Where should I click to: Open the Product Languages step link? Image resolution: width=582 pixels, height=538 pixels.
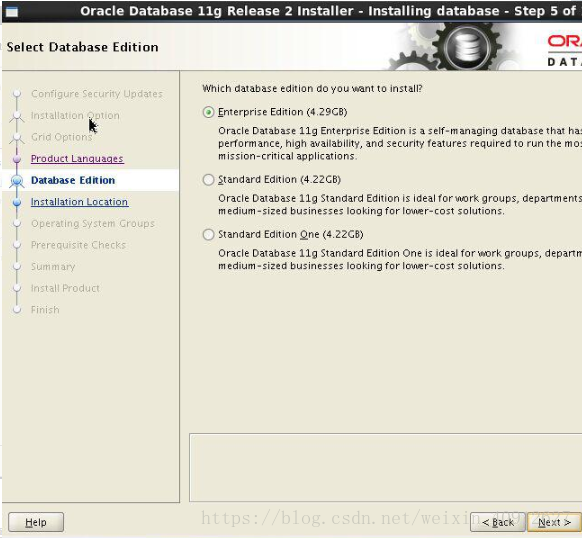77,159
